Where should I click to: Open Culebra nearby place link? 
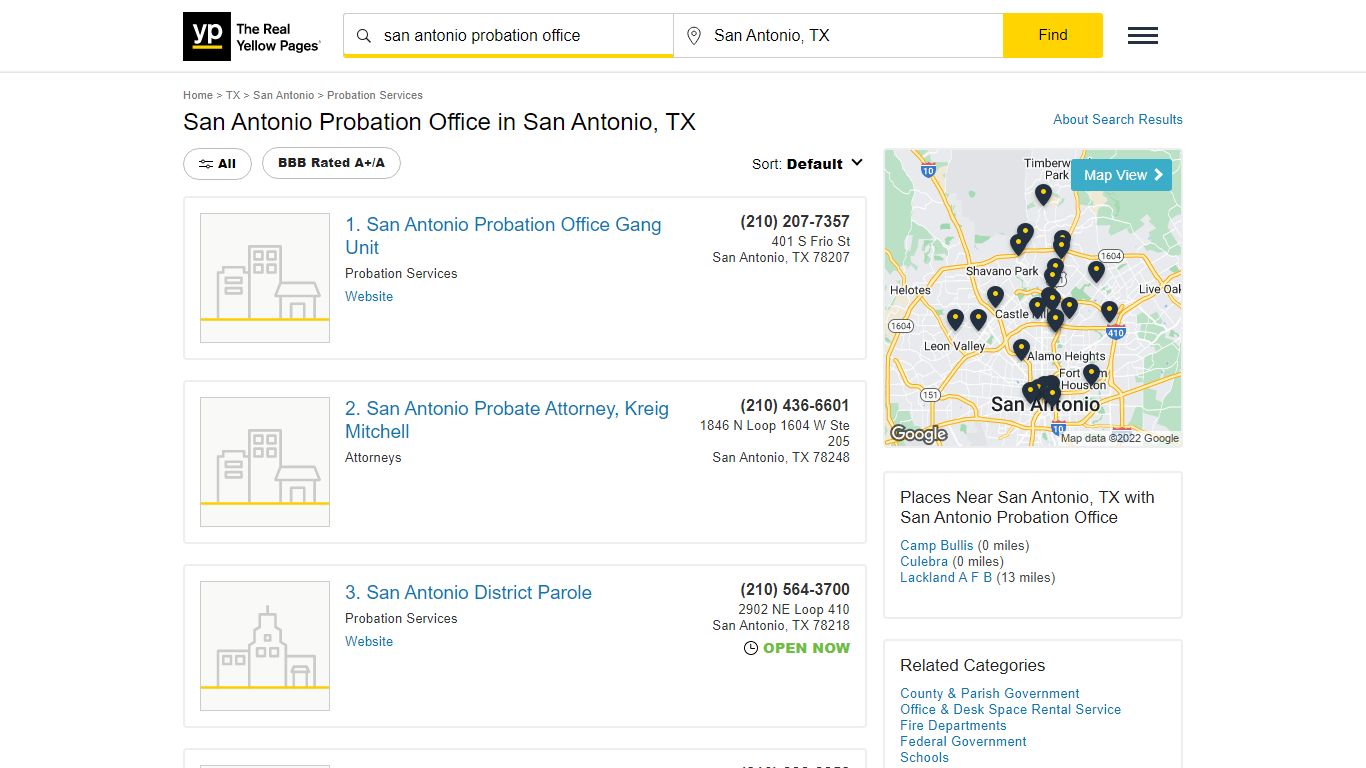coord(924,561)
